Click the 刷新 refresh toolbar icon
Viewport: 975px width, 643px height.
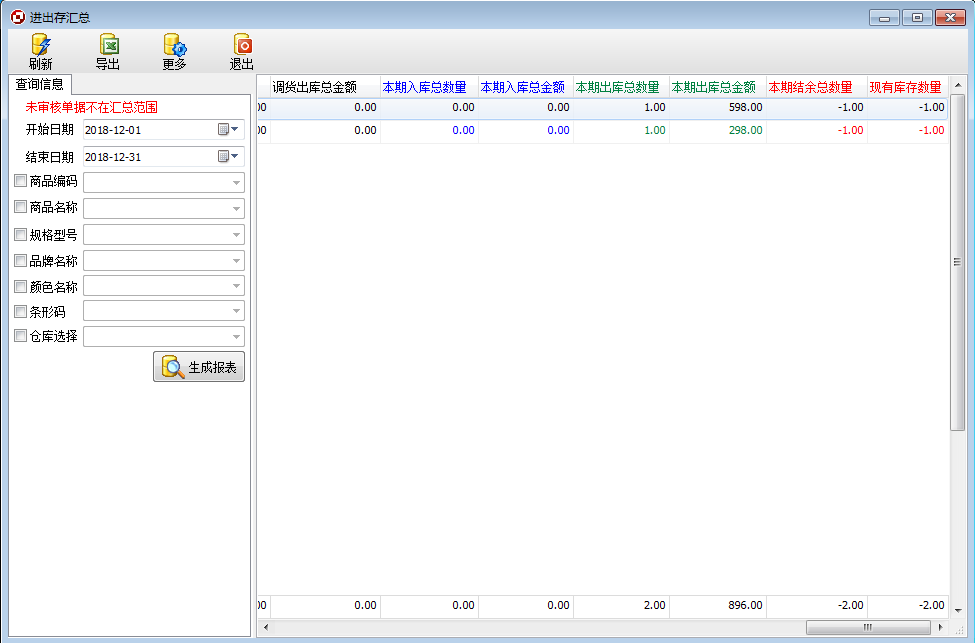(x=41, y=45)
